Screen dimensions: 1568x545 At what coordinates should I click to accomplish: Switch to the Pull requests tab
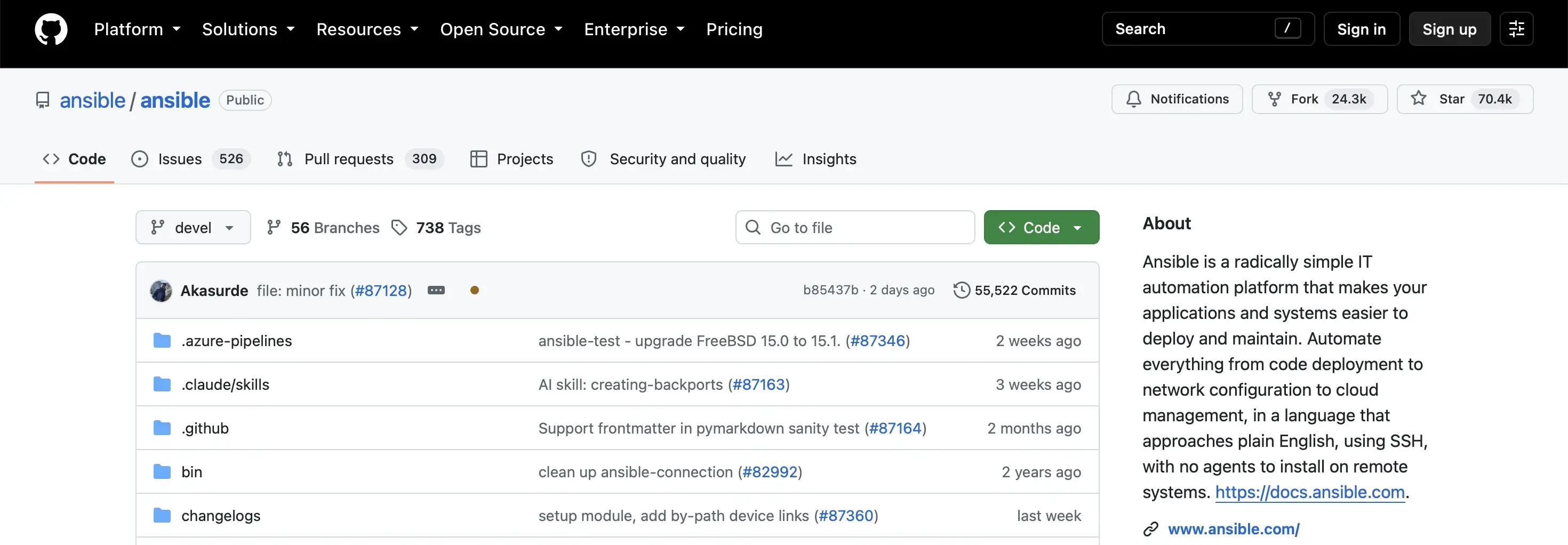pos(360,159)
